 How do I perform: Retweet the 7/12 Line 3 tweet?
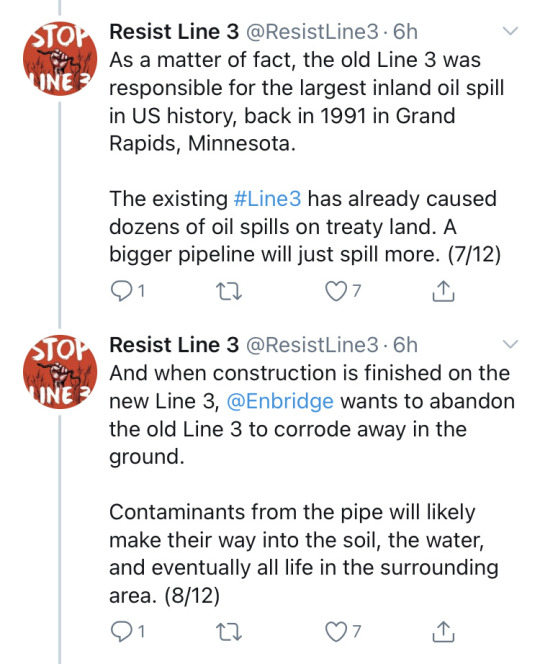click(x=229, y=291)
